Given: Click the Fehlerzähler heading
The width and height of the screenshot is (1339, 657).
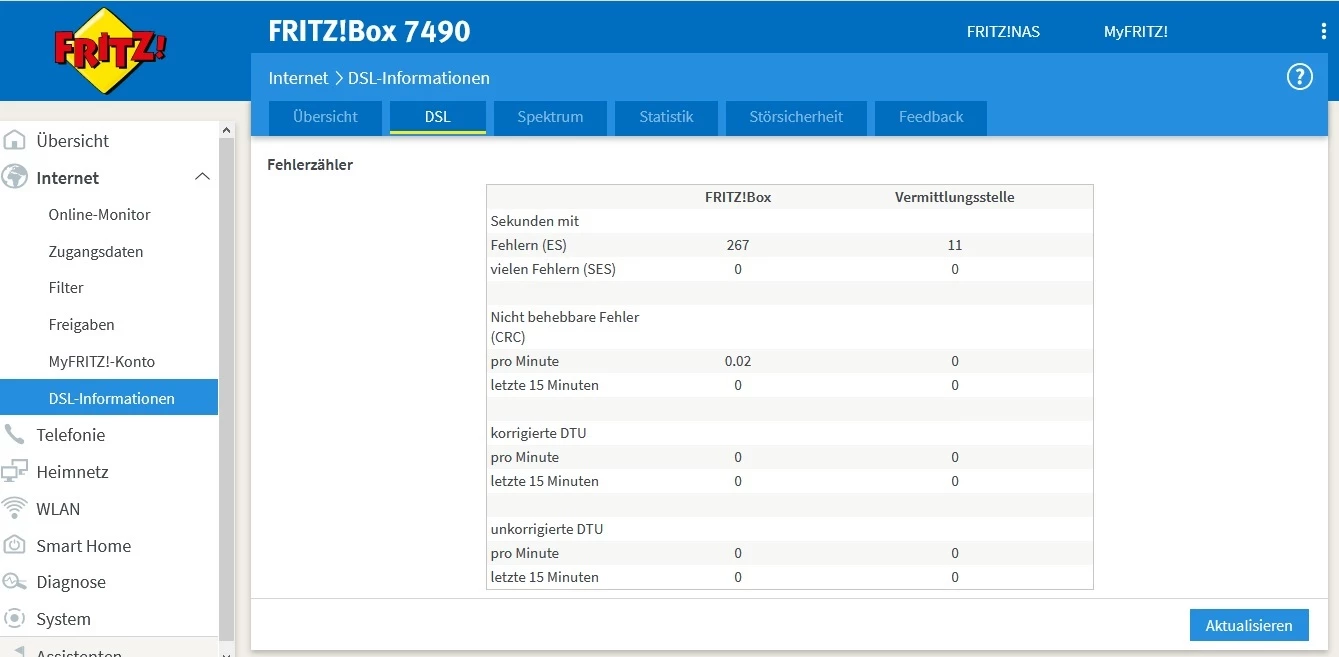Looking at the screenshot, I should 310,165.
